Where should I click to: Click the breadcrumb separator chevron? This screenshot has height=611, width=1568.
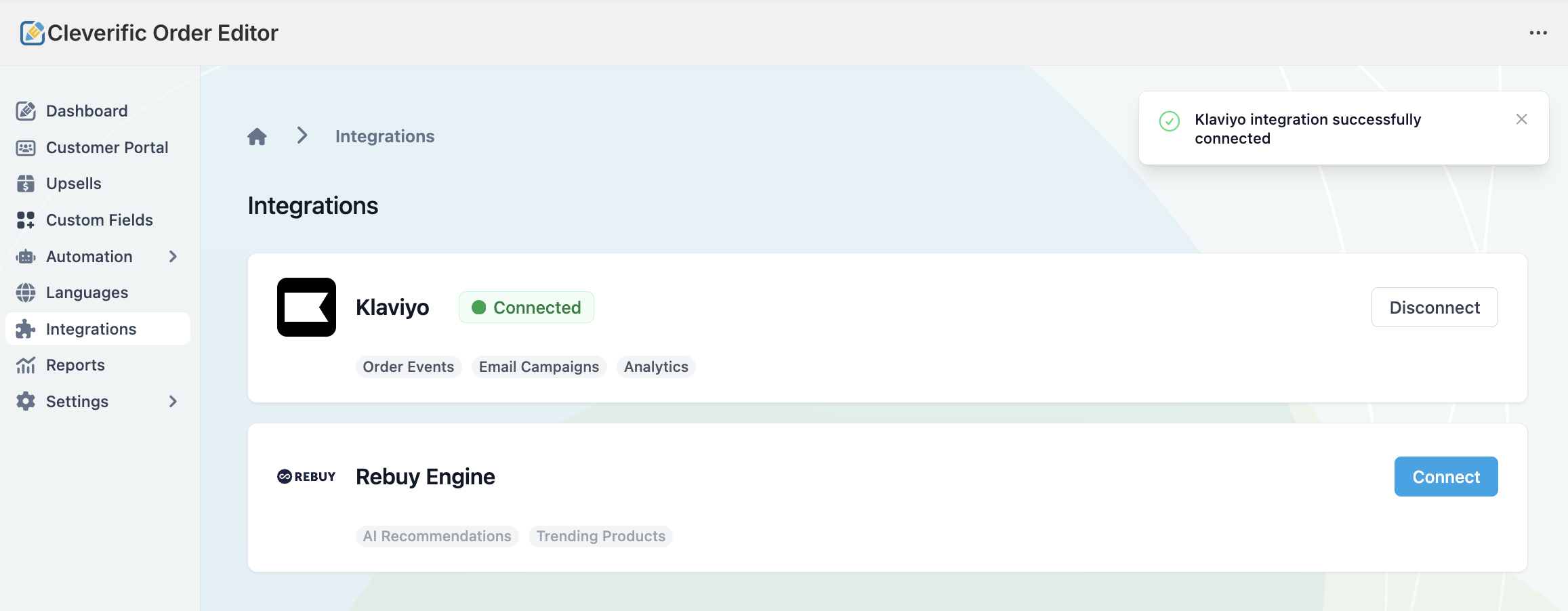click(x=302, y=135)
